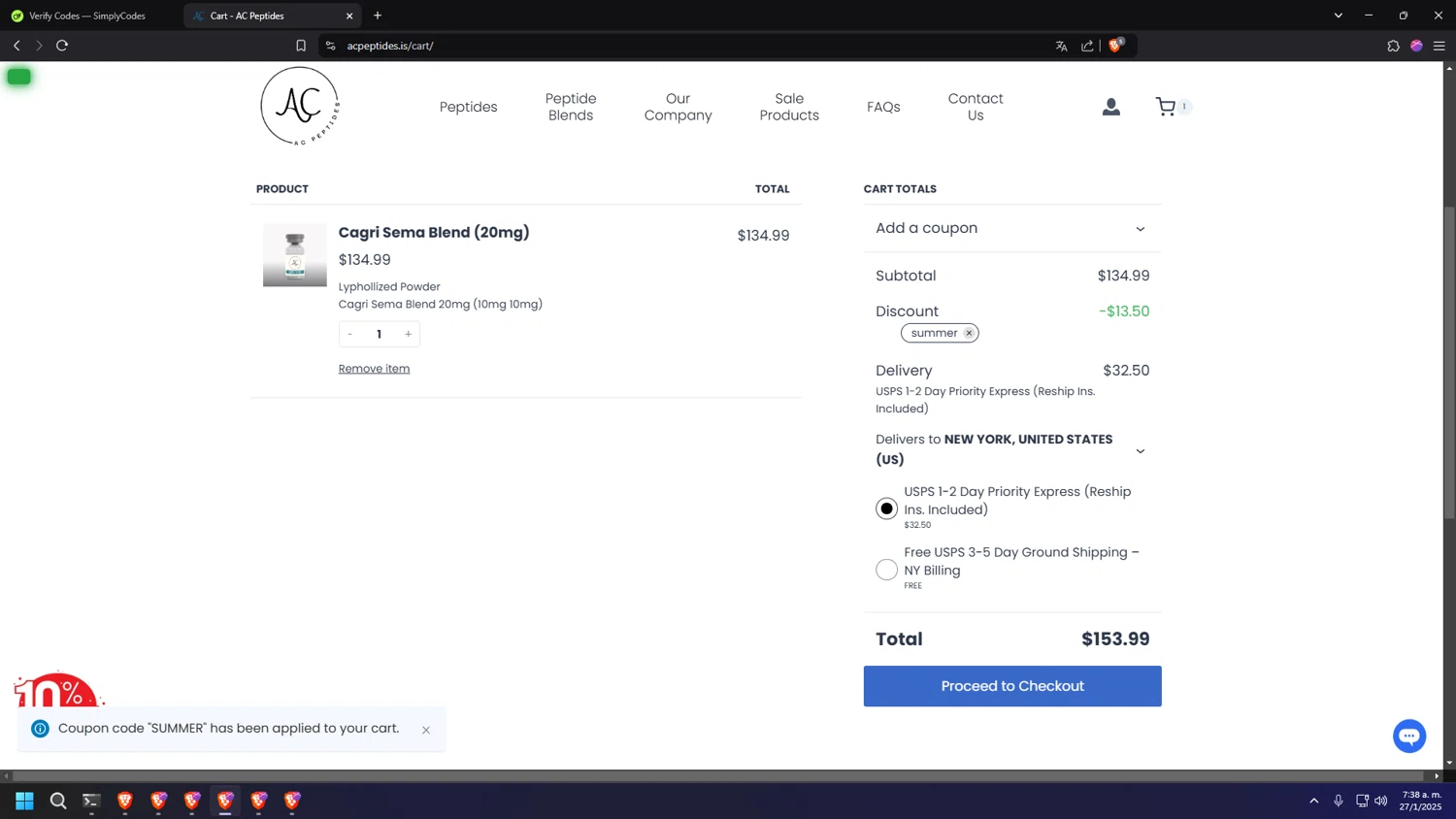The height and width of the screenshot is (819, 1456).
Task: Open the clock and date in taskbar
Action: [1421, 801]
